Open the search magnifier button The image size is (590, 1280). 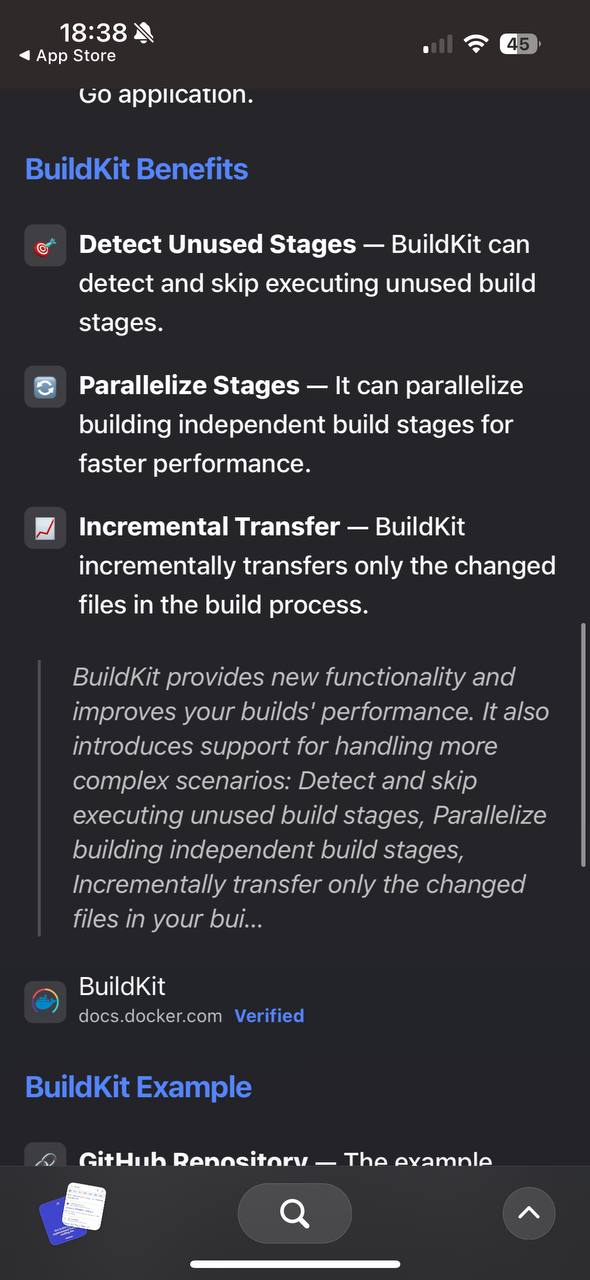tap(295, 1213)
